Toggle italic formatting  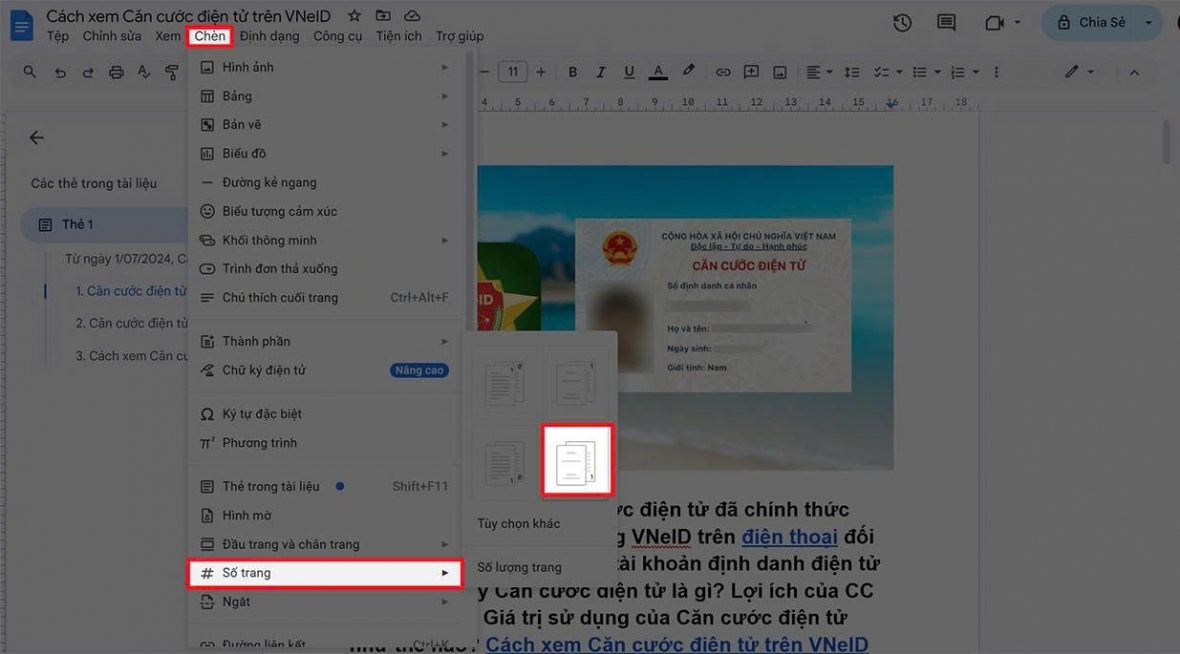(600, 72)
